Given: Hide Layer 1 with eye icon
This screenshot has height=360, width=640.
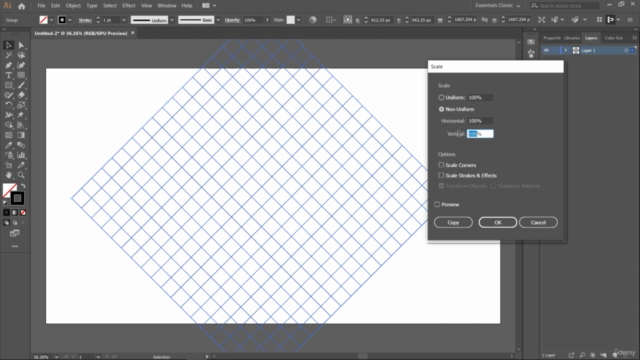Looking at the screenshot, I should (x=547, y=50).
